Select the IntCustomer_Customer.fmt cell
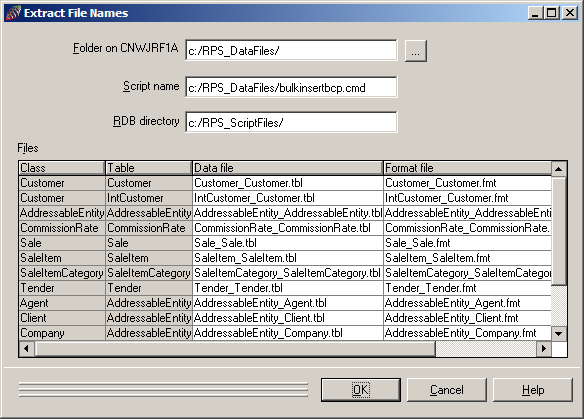 (x=467, y=198)
